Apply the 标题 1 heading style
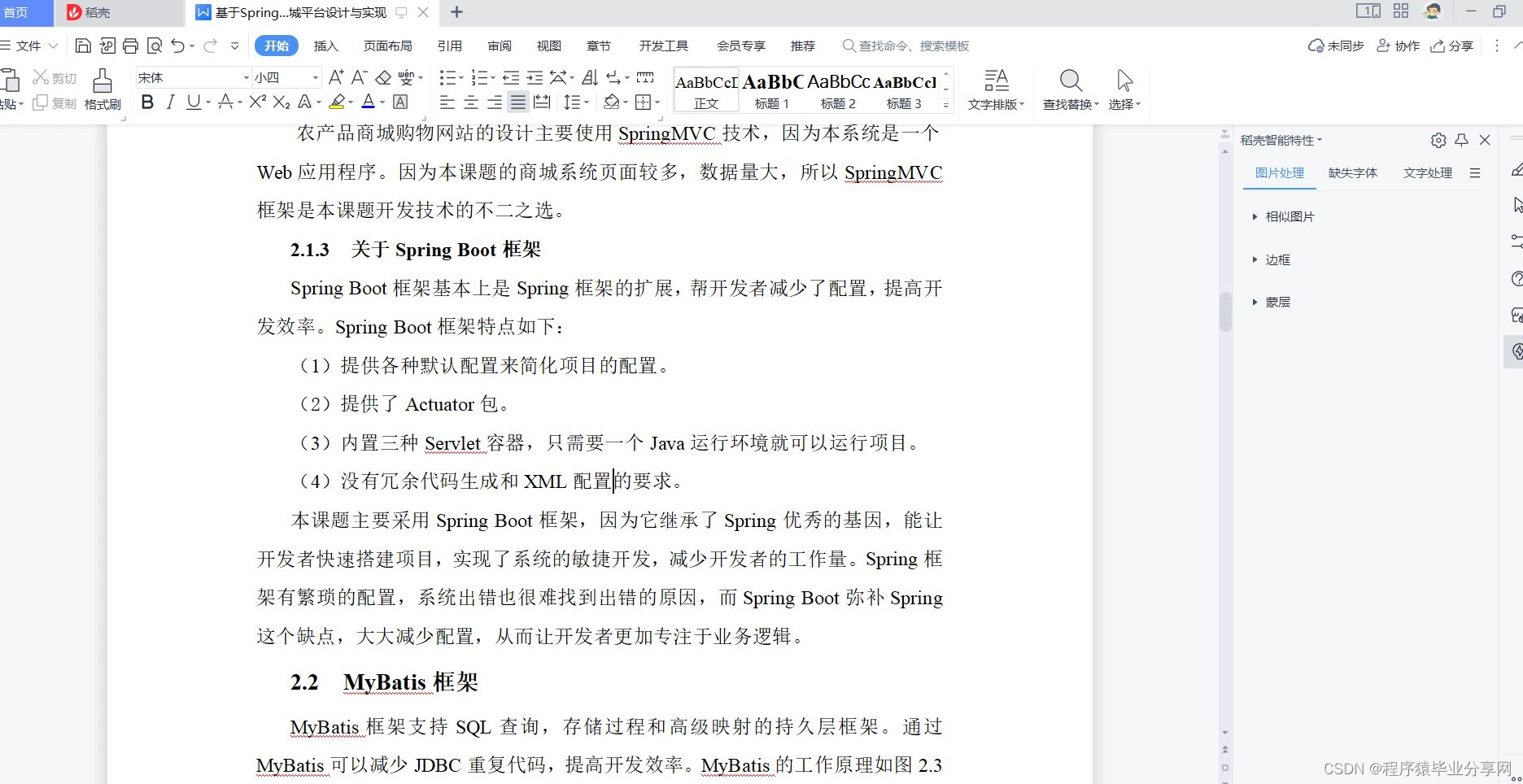The width and height of the screenshot is (1523, 784). (772, 90)
